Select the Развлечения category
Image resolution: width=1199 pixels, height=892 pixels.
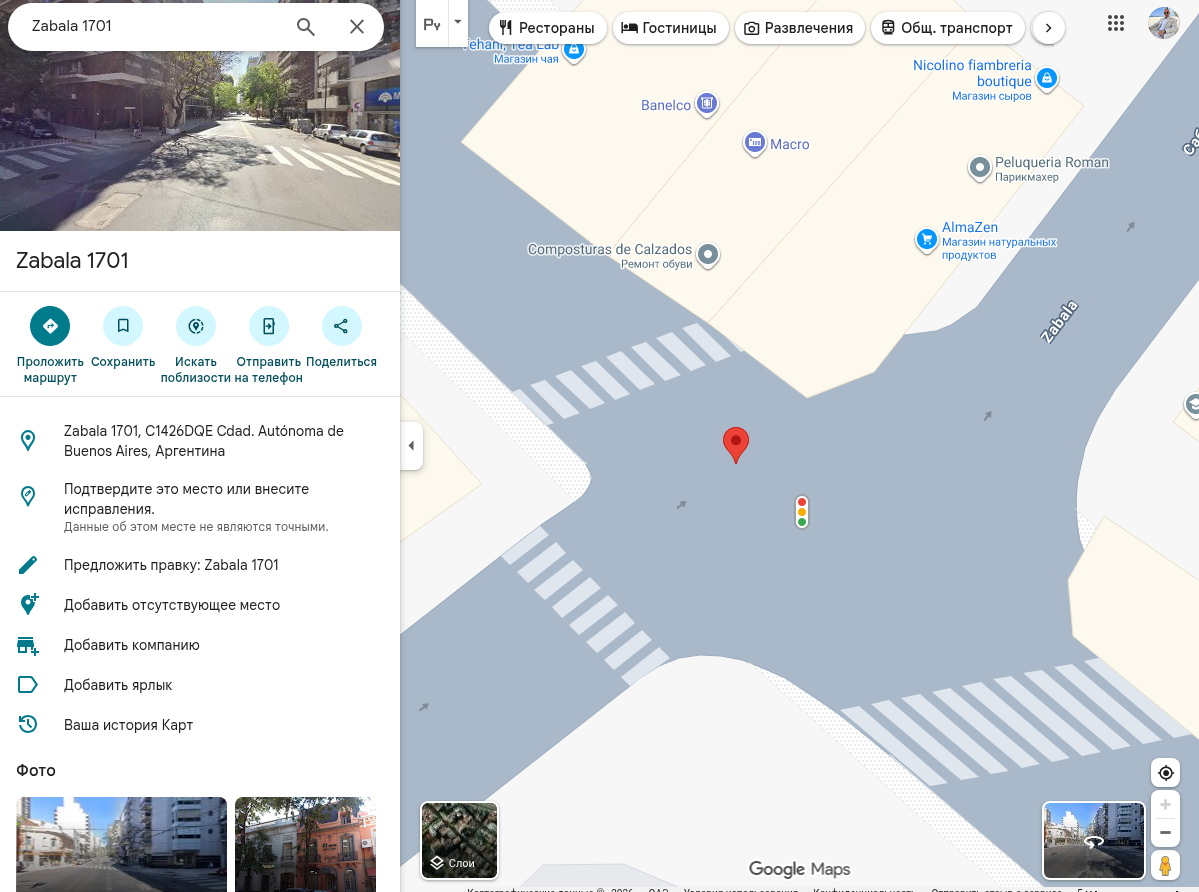[800, 28]
